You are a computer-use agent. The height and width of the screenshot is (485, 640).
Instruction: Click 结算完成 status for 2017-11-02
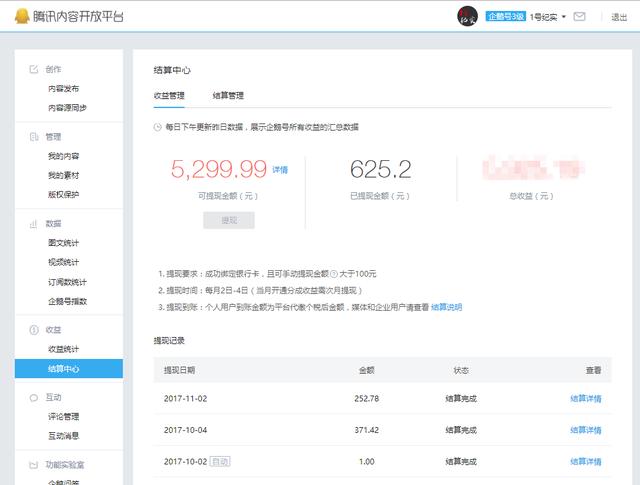(x=461, y=398)
